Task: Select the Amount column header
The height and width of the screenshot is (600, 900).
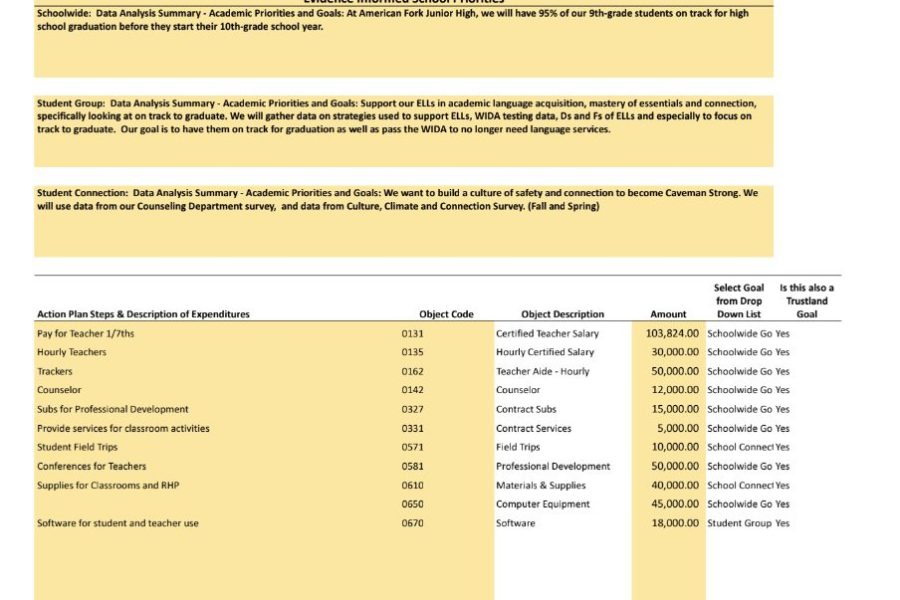Action: 668,314
